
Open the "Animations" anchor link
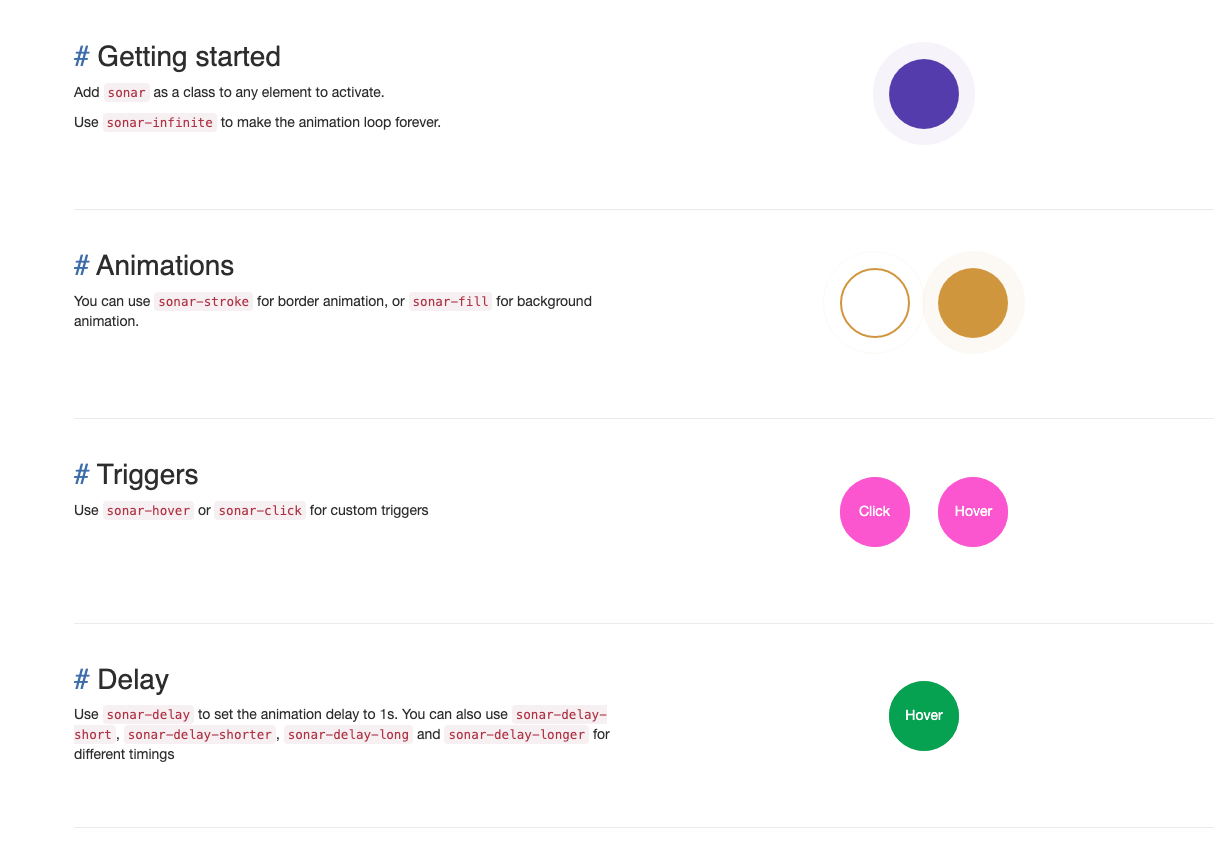coord(82,265)
